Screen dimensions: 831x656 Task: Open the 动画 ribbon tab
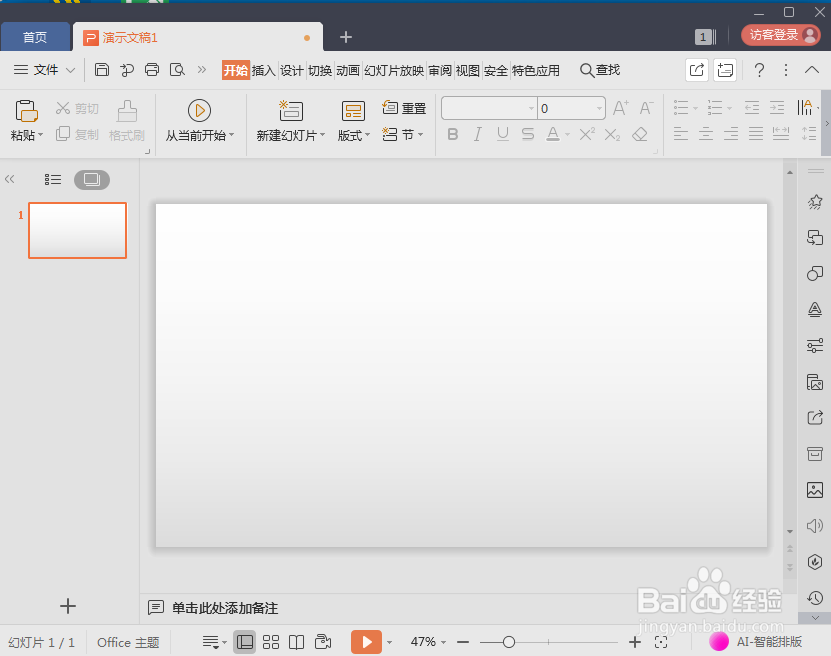348,70
